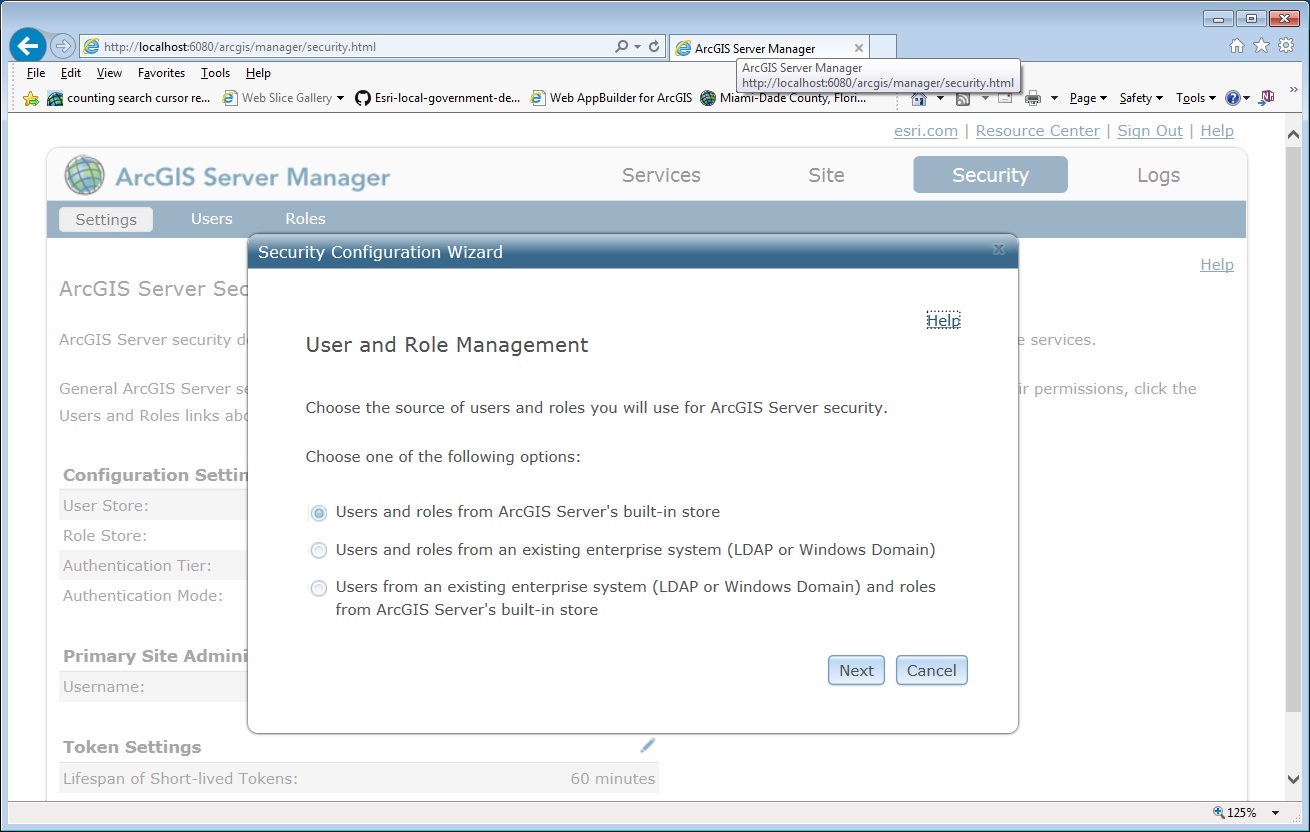Open the Help link inside the wizard
This screenshot has height=832, width=1310.
point(943,321)
